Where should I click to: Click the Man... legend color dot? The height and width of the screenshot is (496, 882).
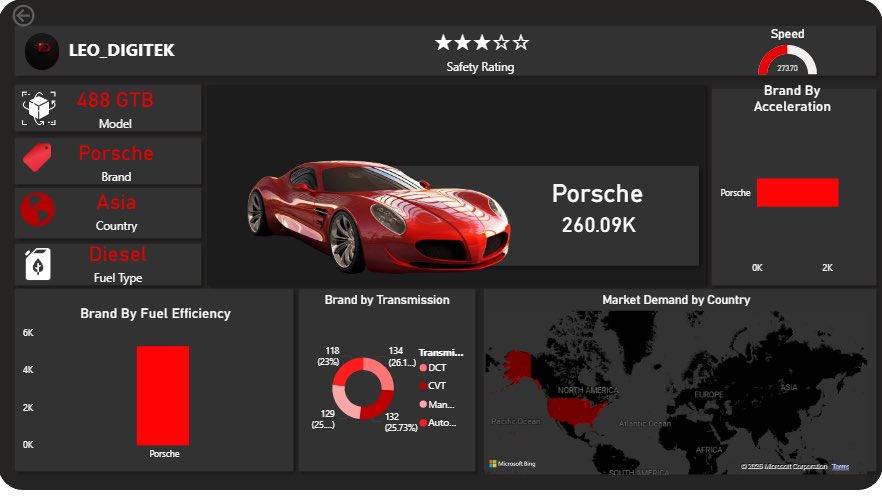[423, 404]
